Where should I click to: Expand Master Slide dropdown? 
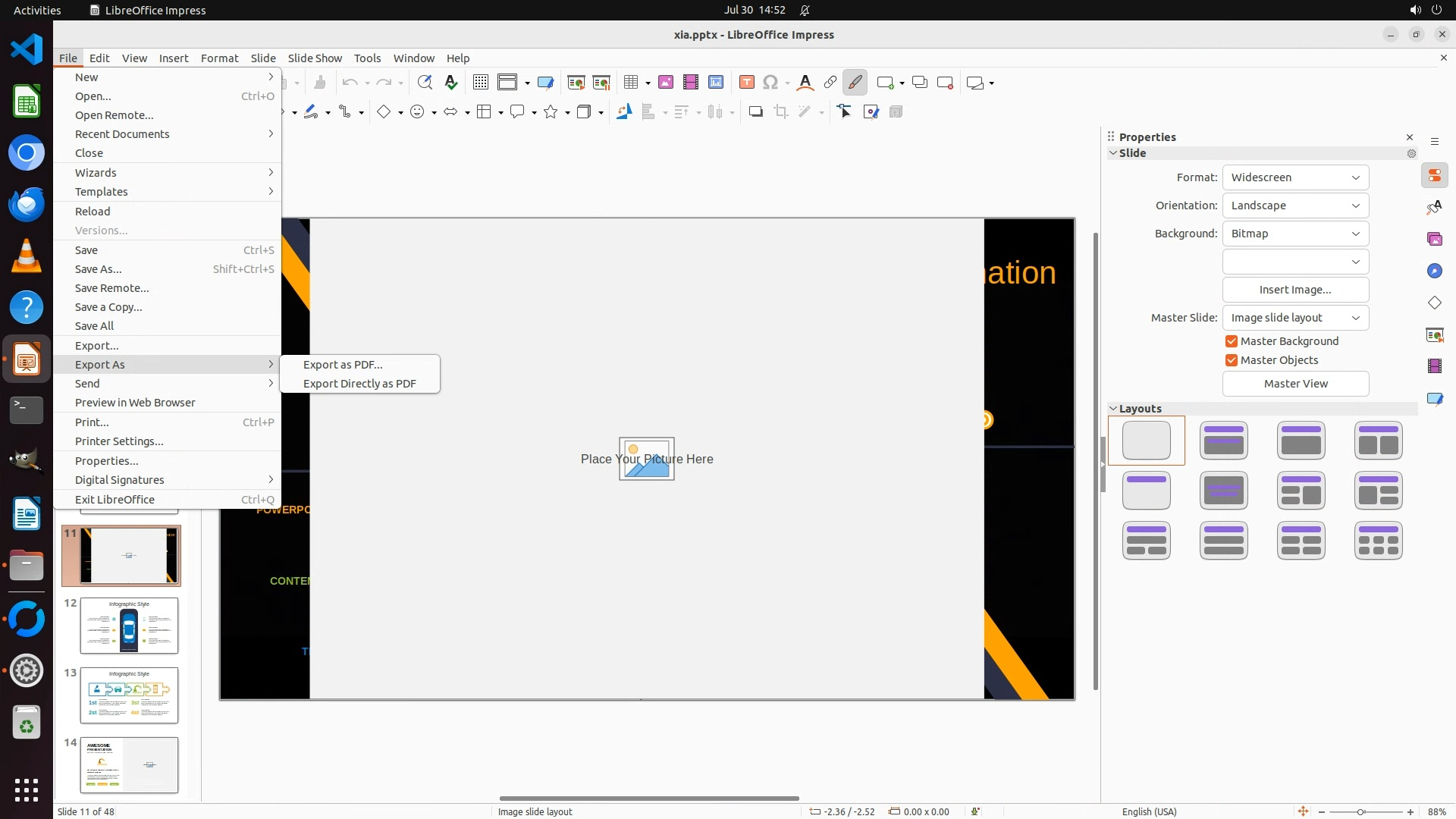pyautogui.click(x=1295, y=318)
